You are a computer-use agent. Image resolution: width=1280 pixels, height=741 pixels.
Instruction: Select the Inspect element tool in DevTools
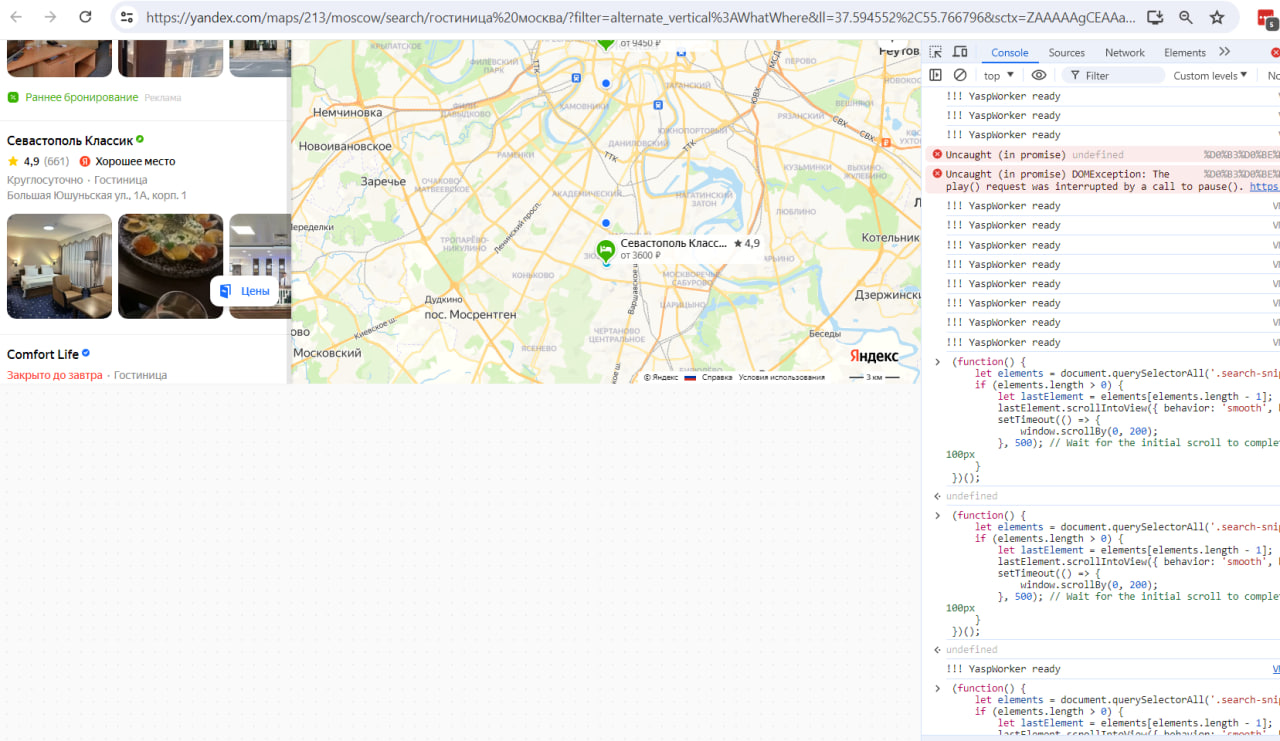934,51
